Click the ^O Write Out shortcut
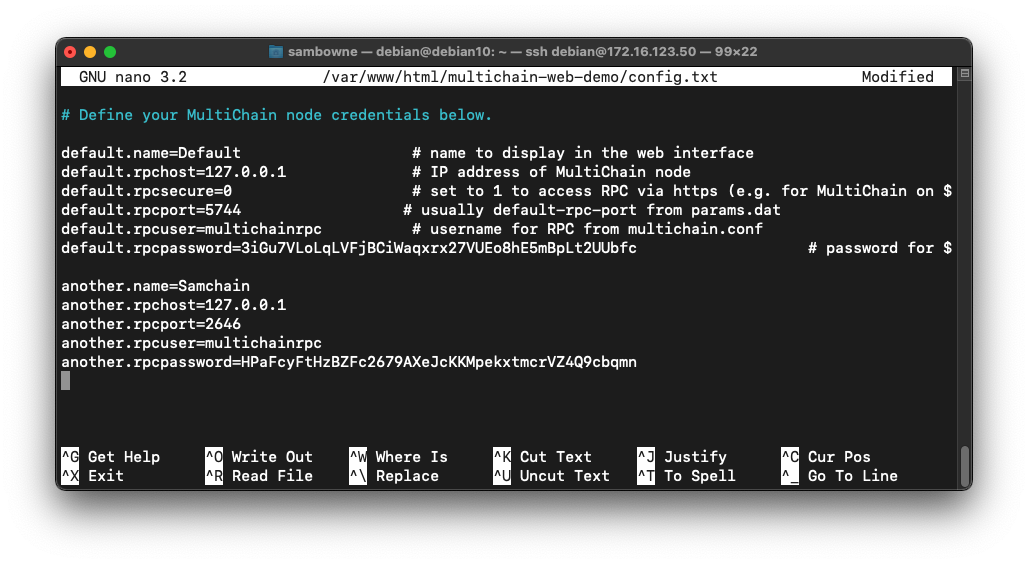This screenshot has width=1028, height=564. [x=259, y=456]
